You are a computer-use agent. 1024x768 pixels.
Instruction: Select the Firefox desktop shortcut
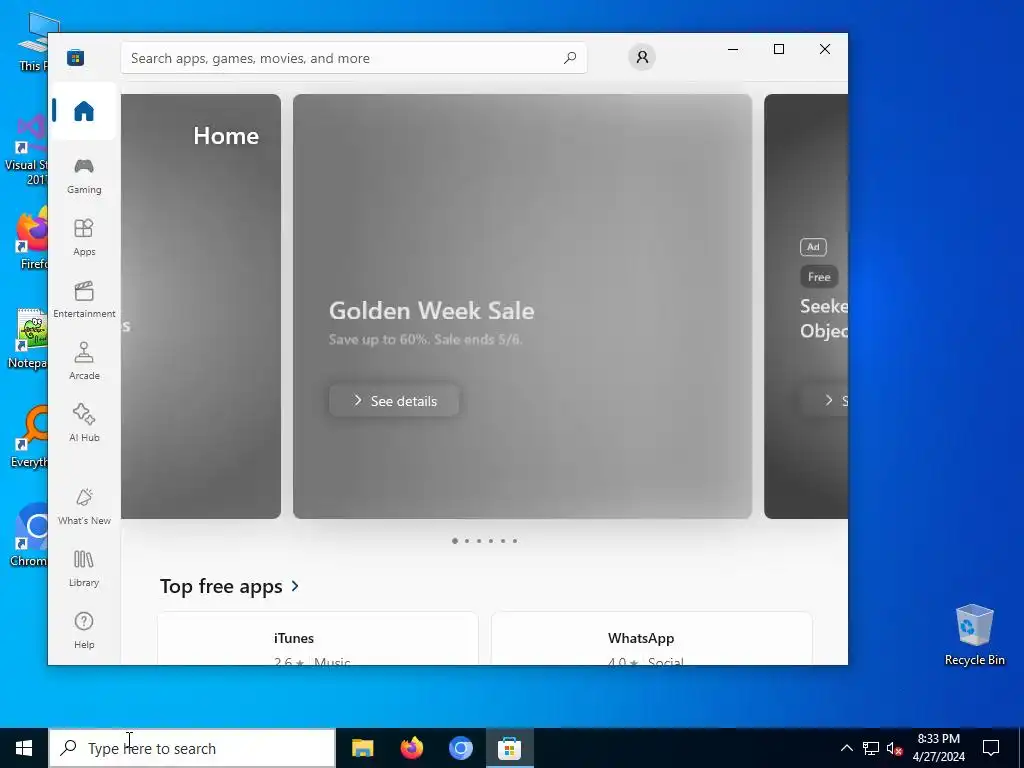pos(29,238)
